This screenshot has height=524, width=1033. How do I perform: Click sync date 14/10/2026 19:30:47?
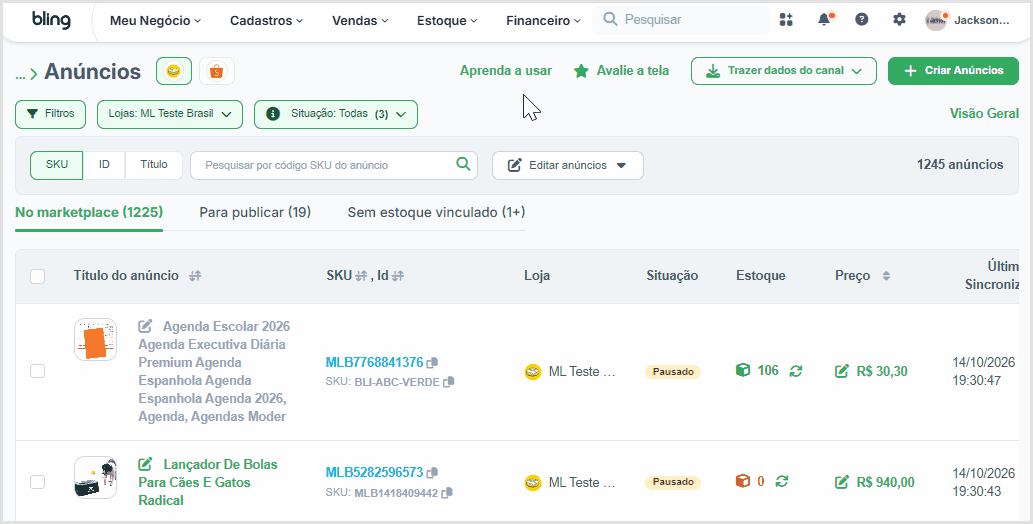[984, 371]
